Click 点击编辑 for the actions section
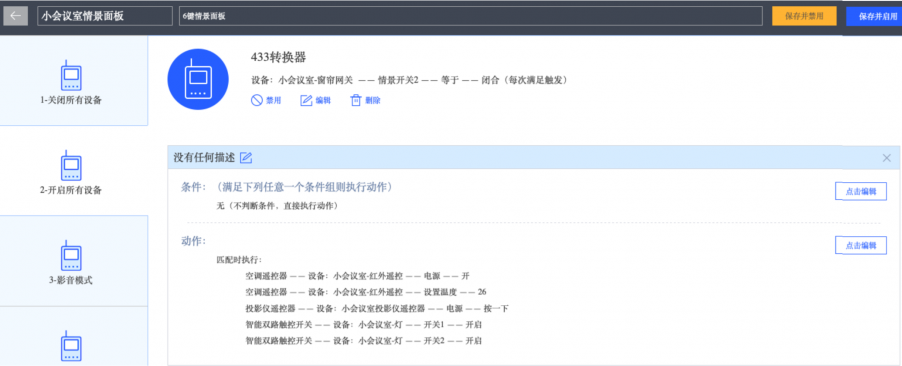The height and width of the screenshot is (366, 902). point(861,245)
